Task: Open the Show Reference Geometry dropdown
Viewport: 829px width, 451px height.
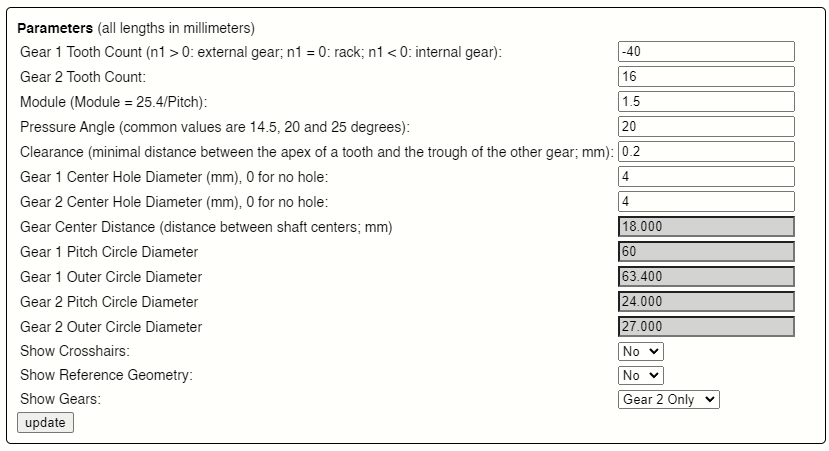Action: click(x=641, y=375)
